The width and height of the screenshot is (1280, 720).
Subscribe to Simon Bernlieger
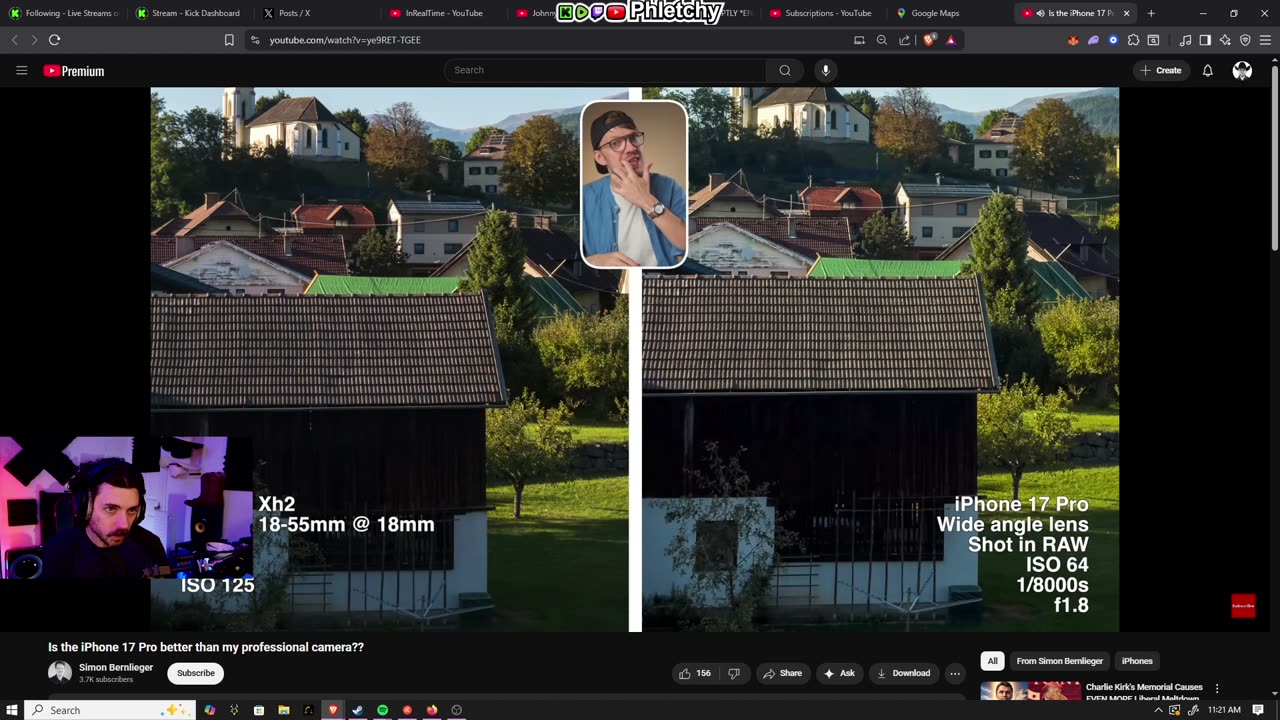tap(196, 673)
